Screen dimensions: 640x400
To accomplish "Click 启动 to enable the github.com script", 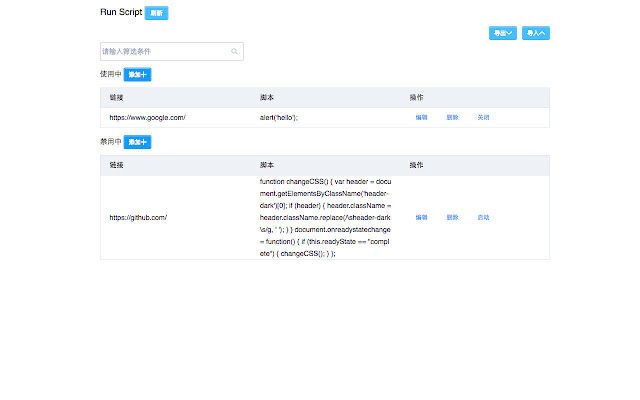I will point(483,218).
